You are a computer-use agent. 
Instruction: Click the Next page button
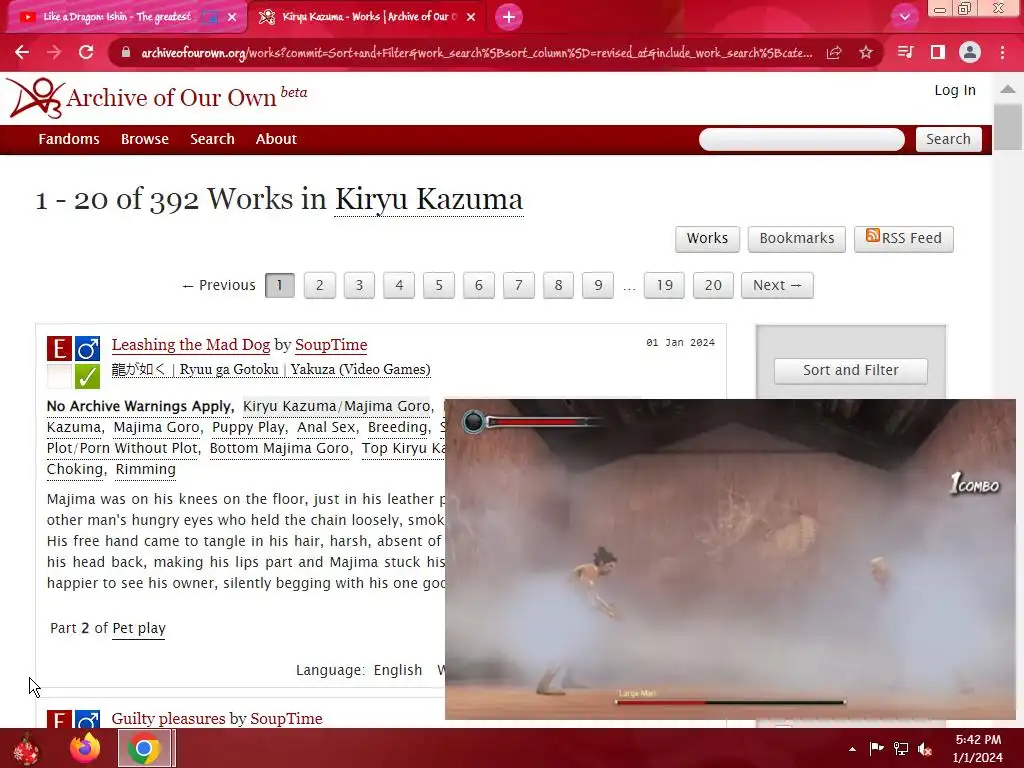tap(777, 285)
